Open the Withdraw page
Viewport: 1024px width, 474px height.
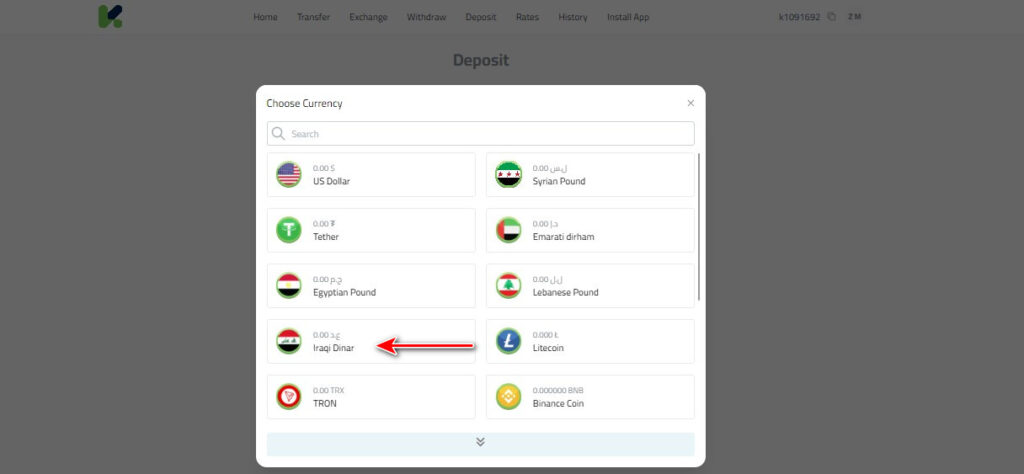coord(426,17)
